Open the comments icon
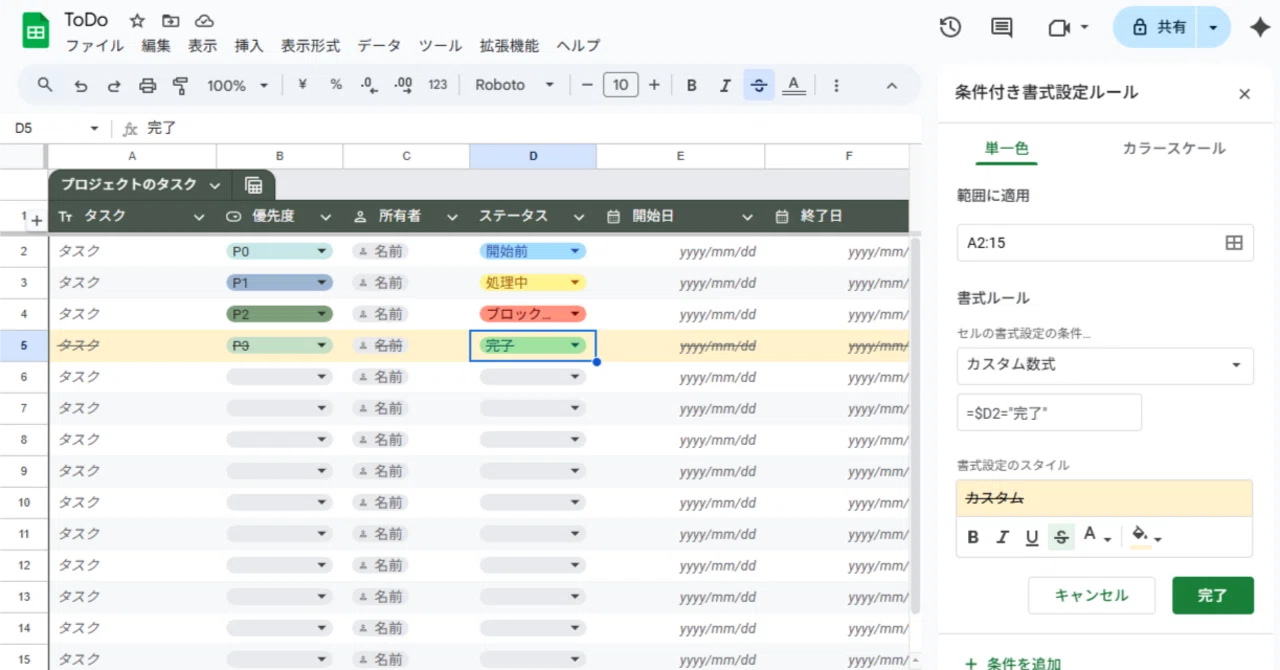This screenshot has width=1280, height=670. [1002, 28]
